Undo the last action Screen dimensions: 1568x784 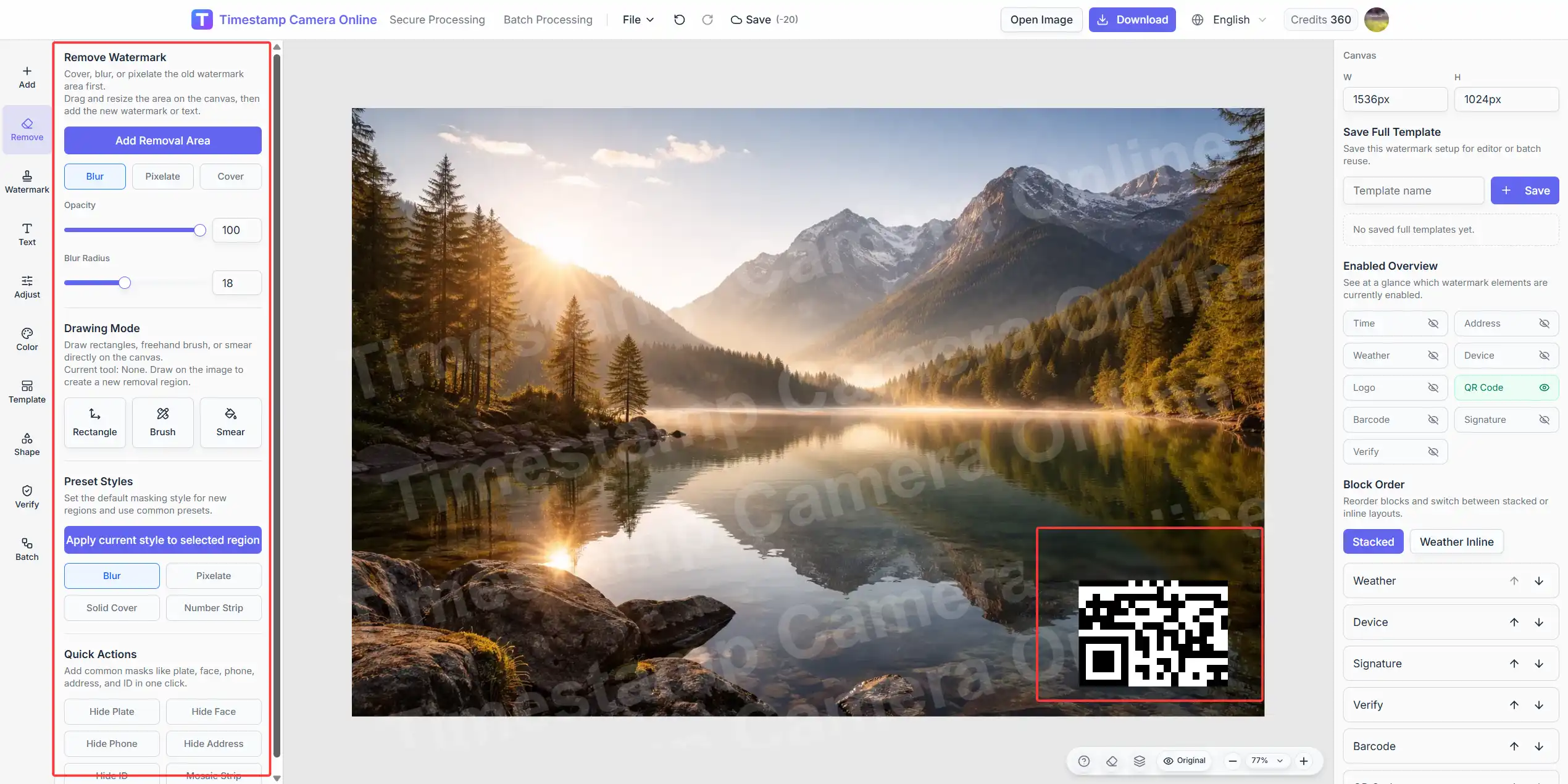[x=679, y=20]
